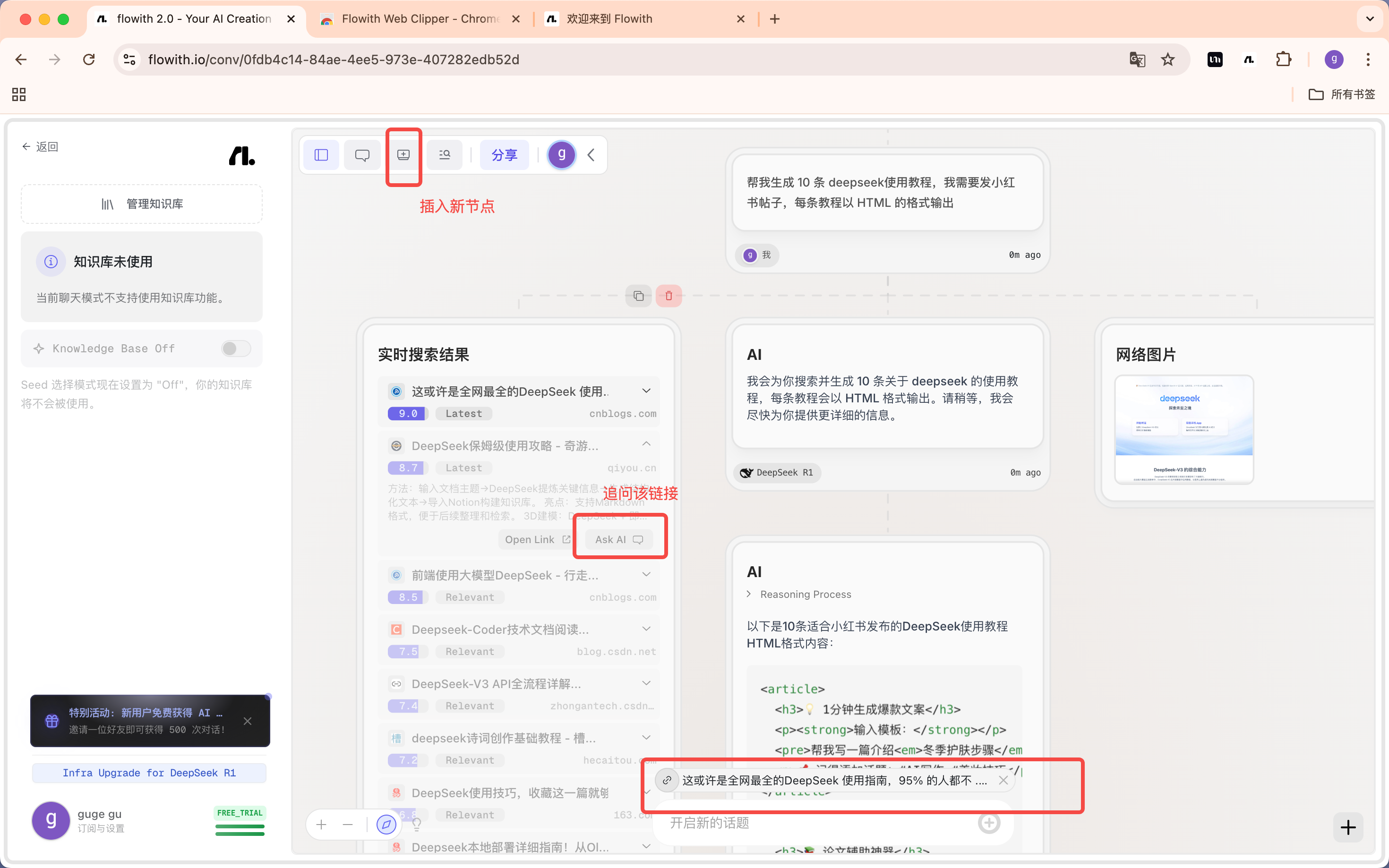Viewport: 1389px width, 868px height.
Task: Dismiss the 特别活动 promotion banner
Action: point(248,722)
